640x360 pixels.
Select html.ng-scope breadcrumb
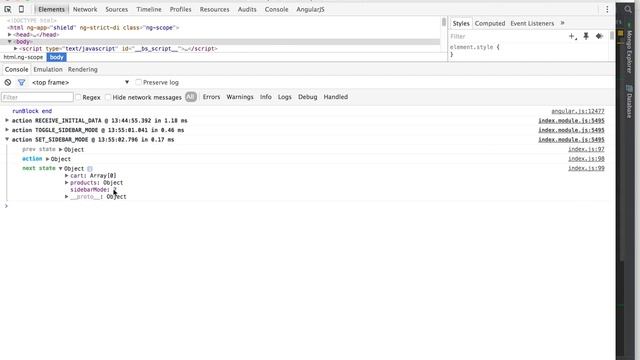(23, 57)
